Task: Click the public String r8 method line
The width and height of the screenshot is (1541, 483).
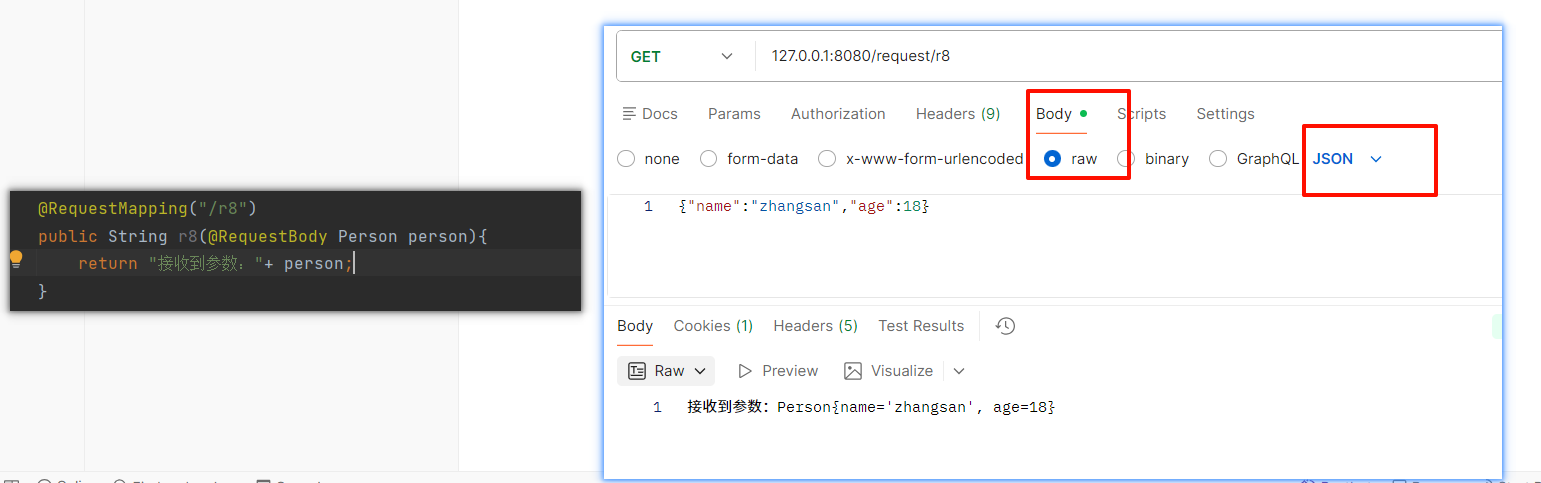Action: point(262,237)
